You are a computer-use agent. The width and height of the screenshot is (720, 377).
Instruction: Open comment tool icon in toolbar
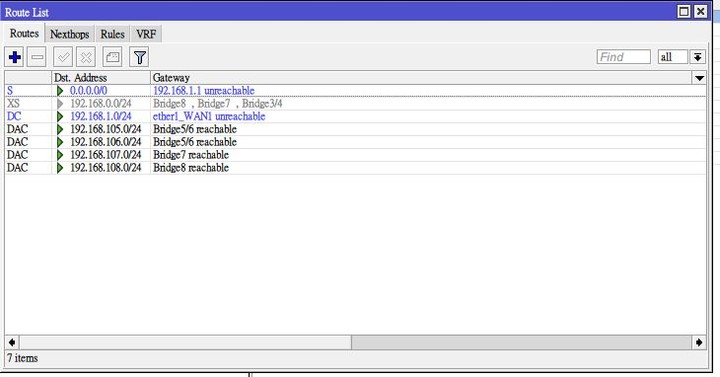(112, 57)
